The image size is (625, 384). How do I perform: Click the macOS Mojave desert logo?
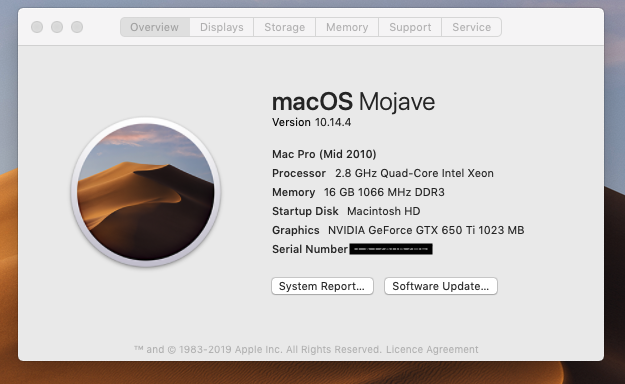pyautogui.click(x=145, y=192)
